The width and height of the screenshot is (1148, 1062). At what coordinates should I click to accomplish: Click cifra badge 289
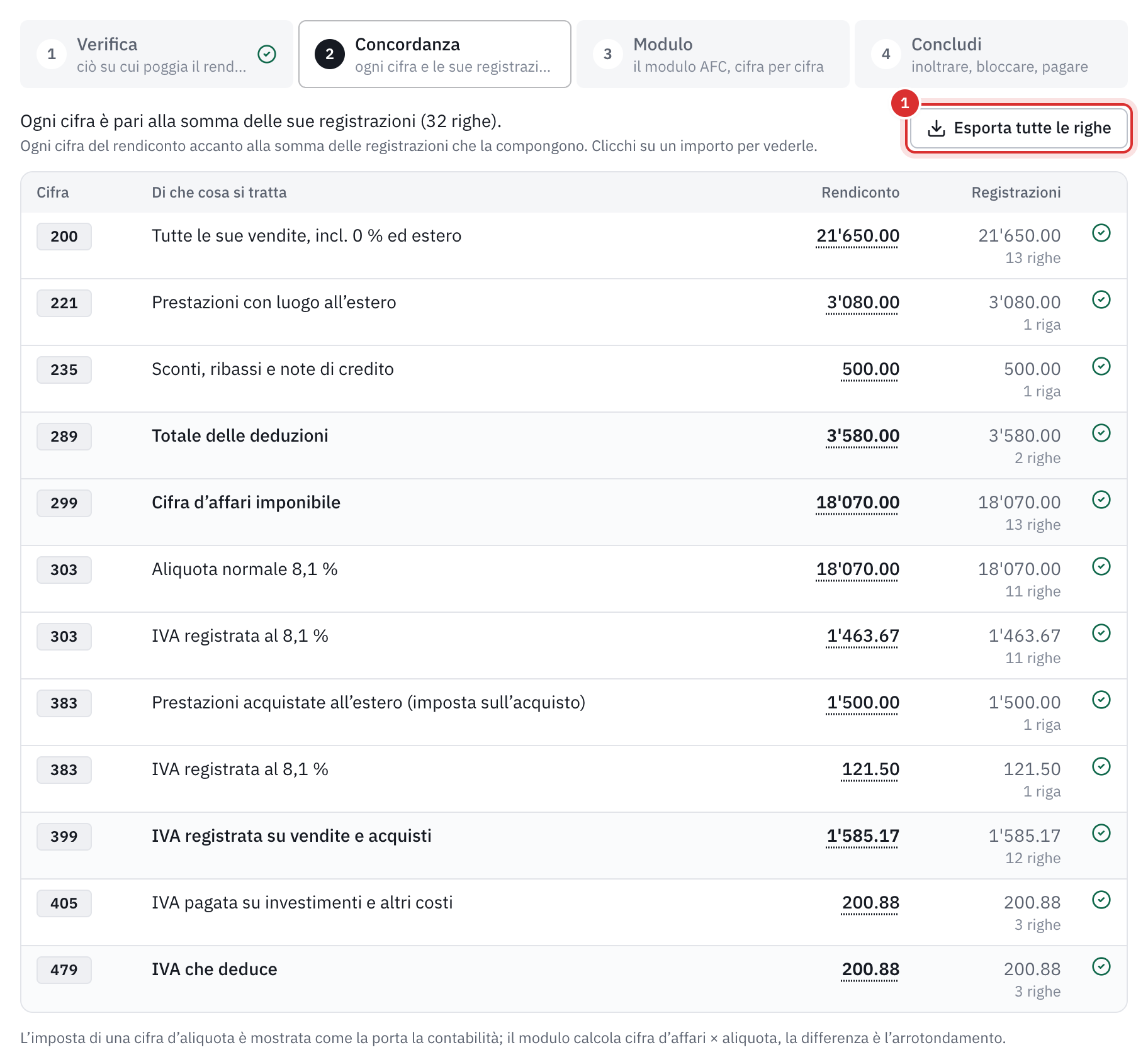pos(64,437)
